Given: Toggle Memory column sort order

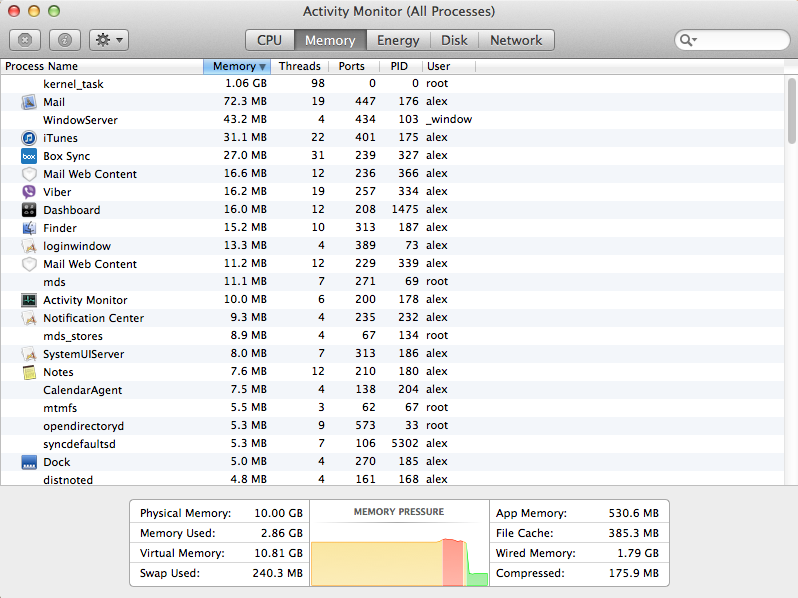Looking at the screenshot, I should [x=237, y=66].
